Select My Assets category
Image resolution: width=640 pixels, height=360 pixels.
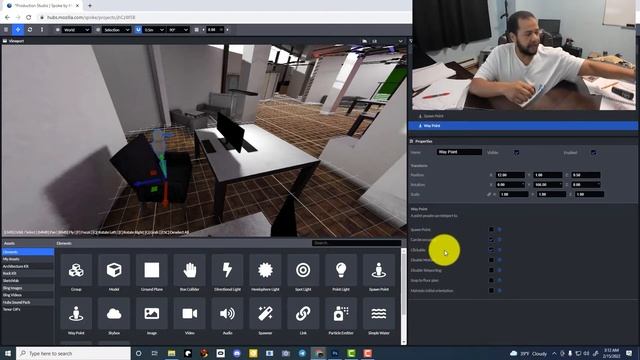(28, 259)
